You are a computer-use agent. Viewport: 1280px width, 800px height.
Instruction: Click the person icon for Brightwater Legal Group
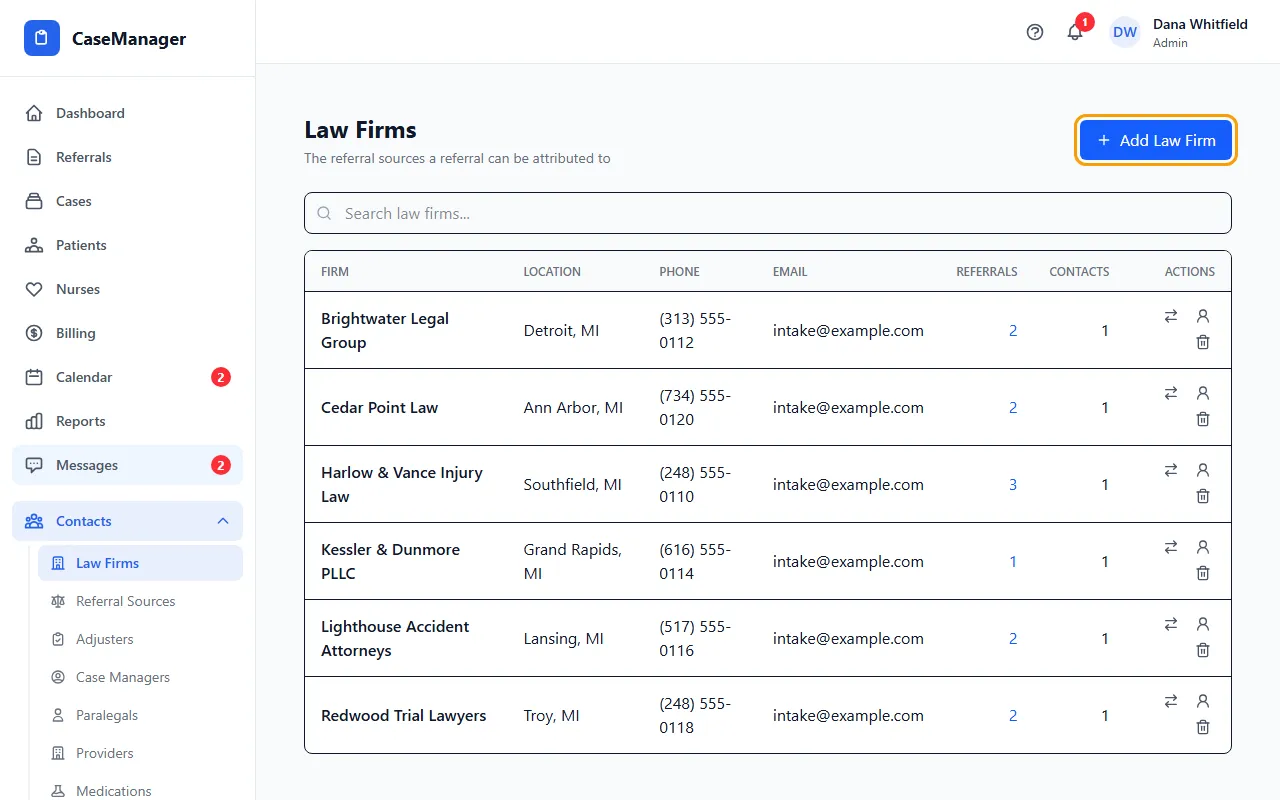click(1203, 316)
